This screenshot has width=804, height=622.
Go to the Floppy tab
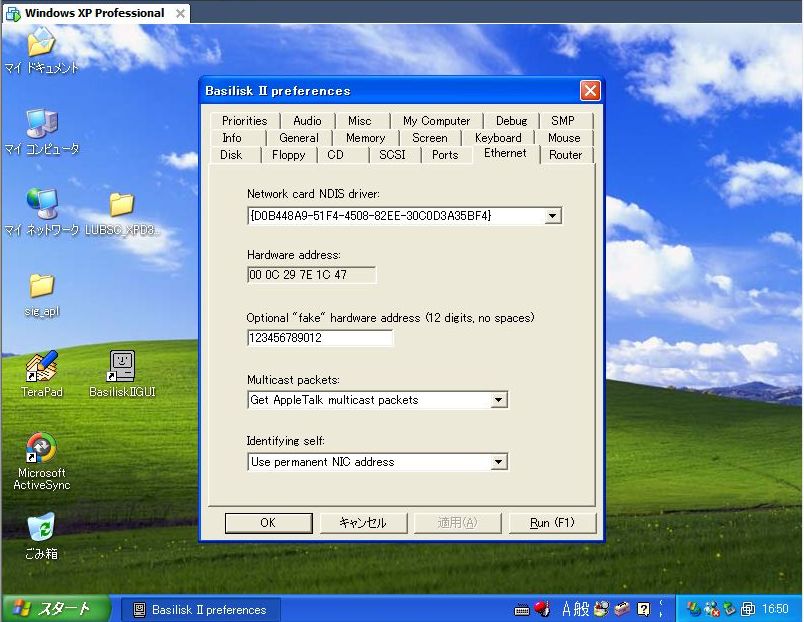click(289, 155)
